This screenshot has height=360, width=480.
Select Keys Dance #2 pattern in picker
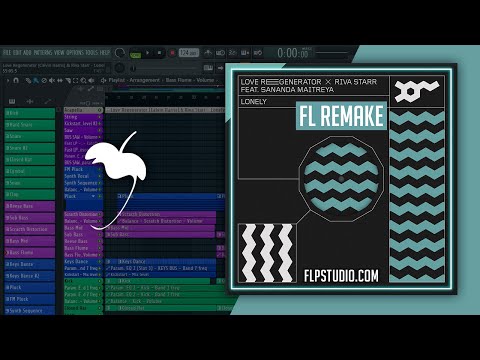(30, 276)
